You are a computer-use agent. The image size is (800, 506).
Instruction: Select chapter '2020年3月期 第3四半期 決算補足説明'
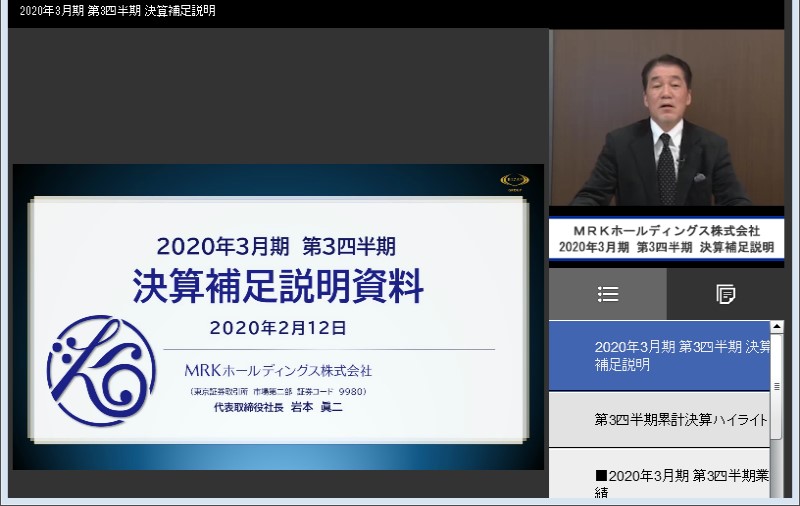click(x=659, y=356)
